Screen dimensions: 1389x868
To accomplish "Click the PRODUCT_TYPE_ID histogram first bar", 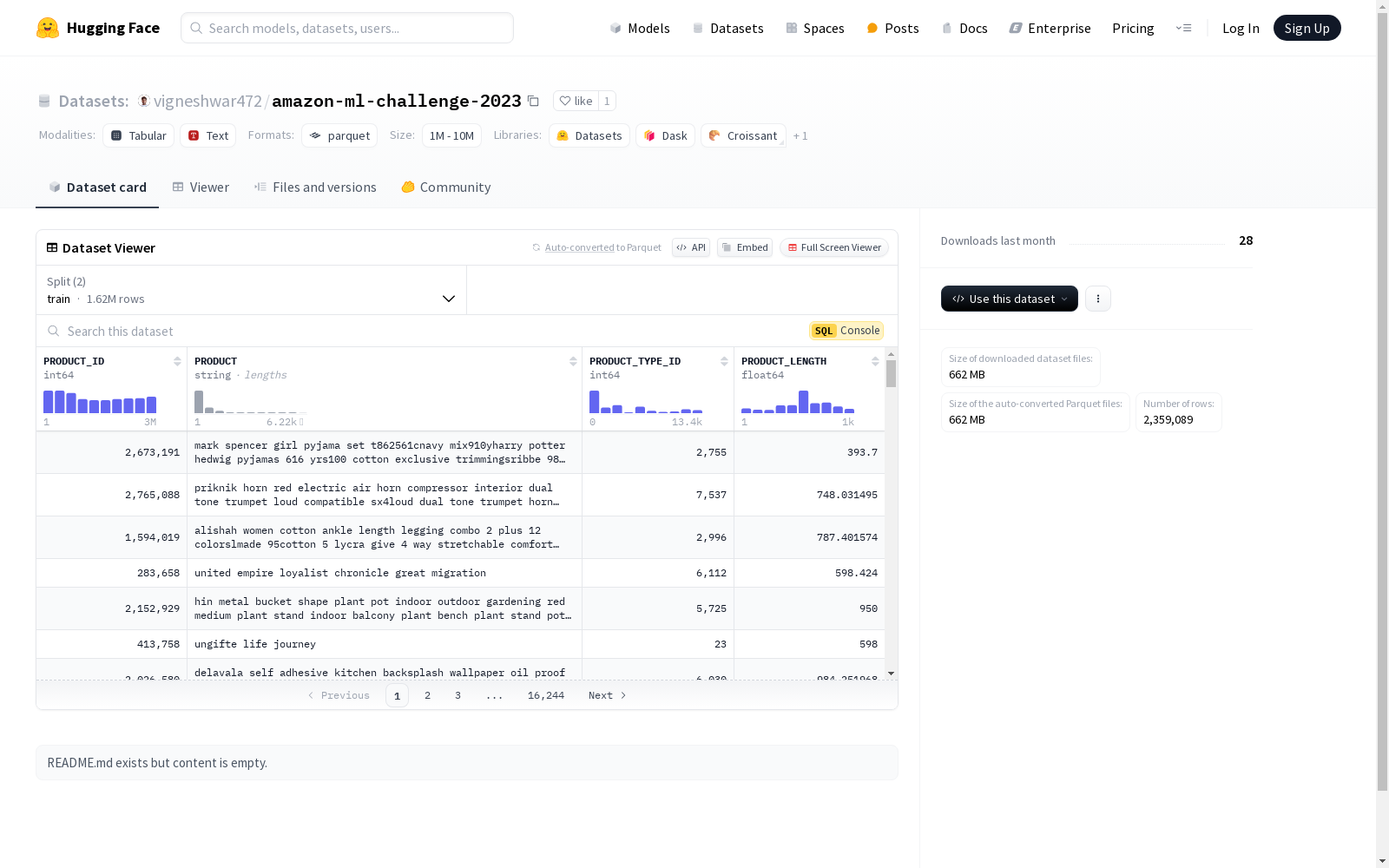I will coord(594,402).
